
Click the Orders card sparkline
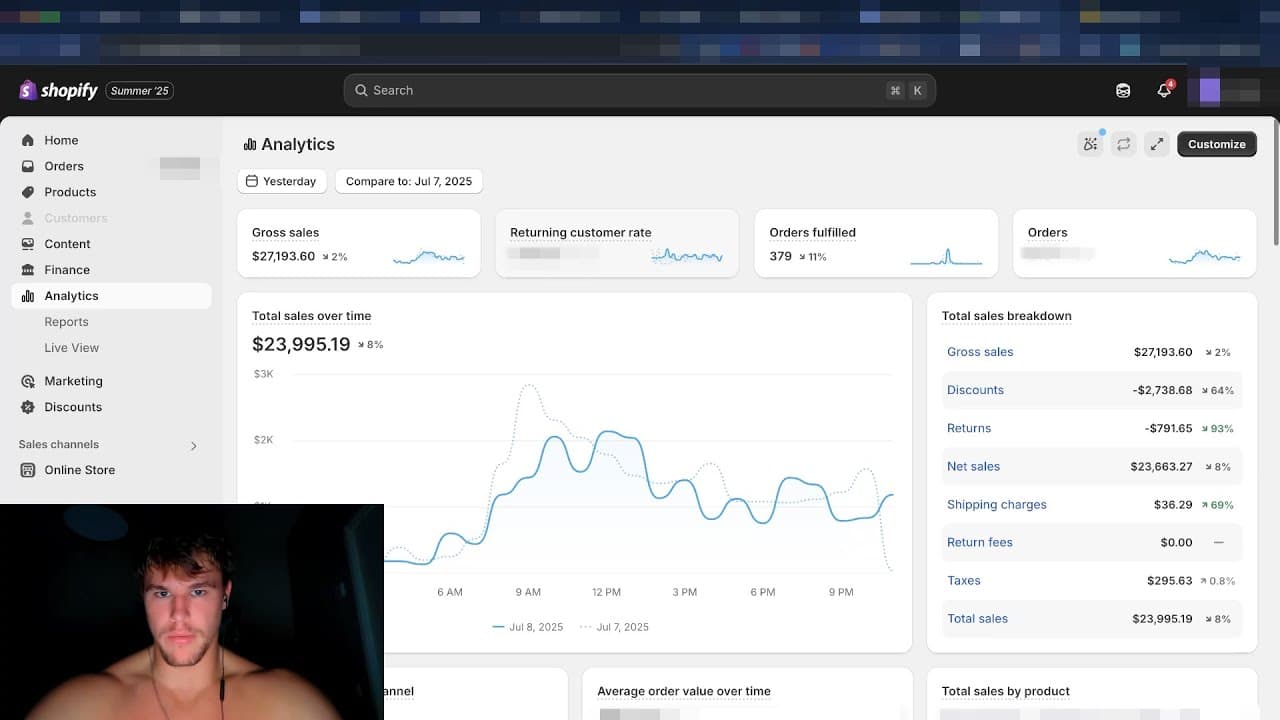tap(1205, 257)
